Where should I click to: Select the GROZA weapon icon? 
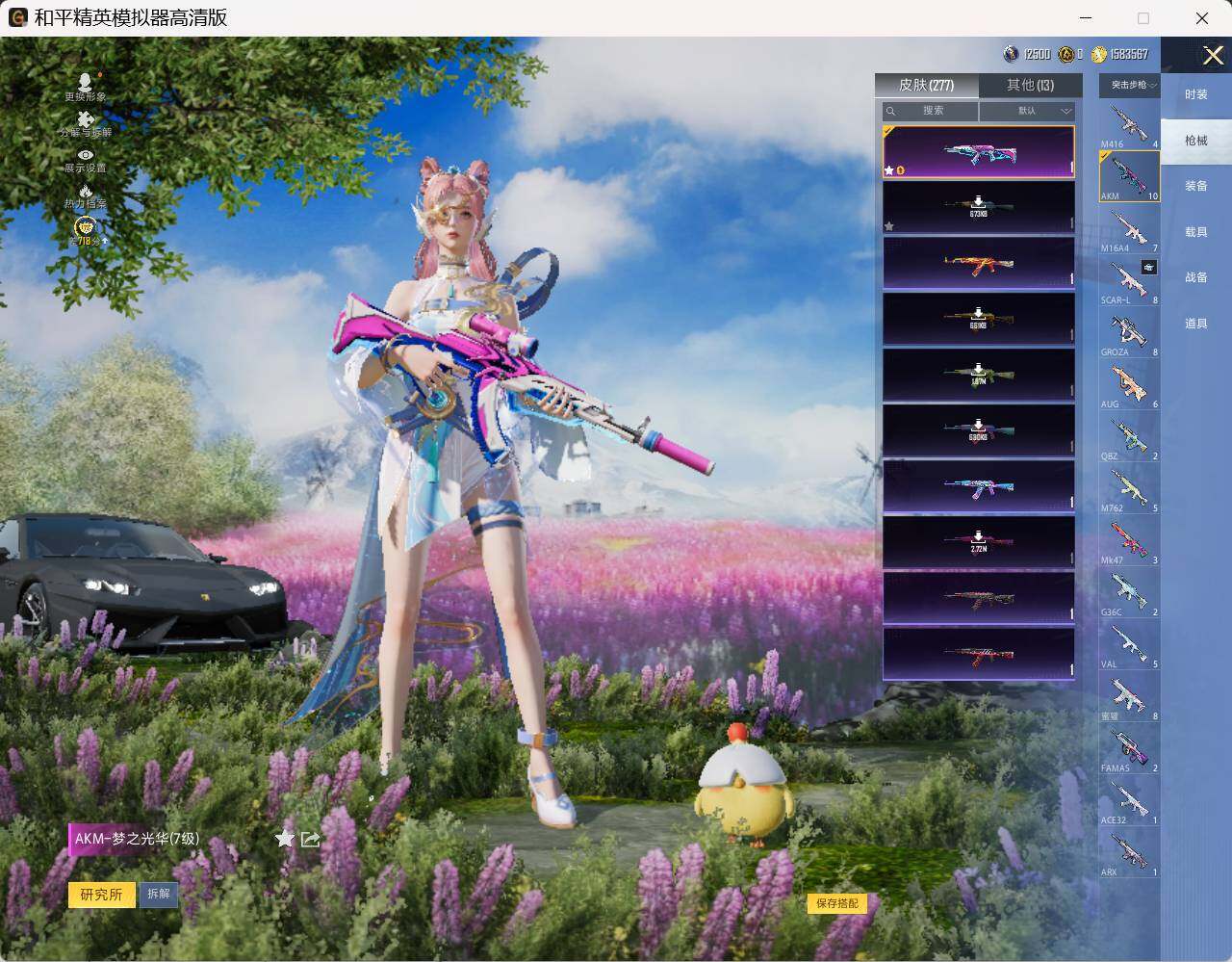point(1130,332)
